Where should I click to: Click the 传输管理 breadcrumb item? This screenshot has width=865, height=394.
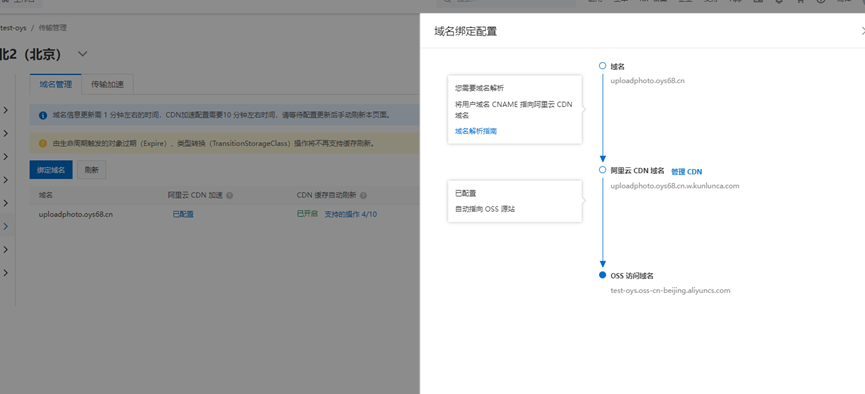click(x=53, y=28)
